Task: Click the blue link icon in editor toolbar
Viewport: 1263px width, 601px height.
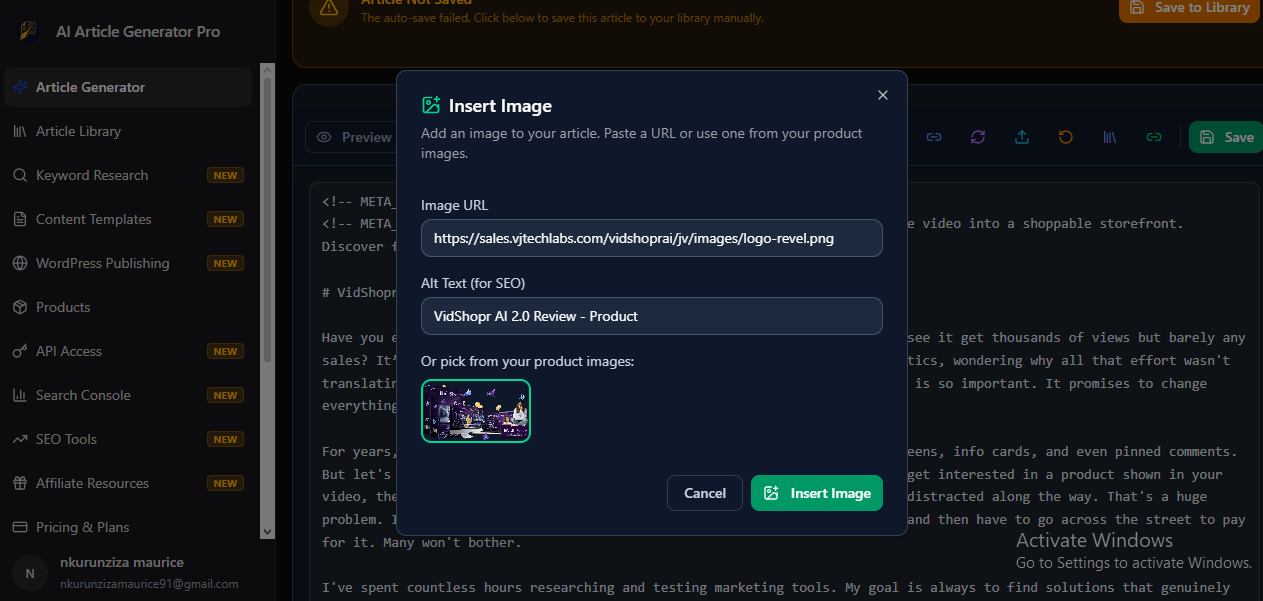Action: point(934,137)
